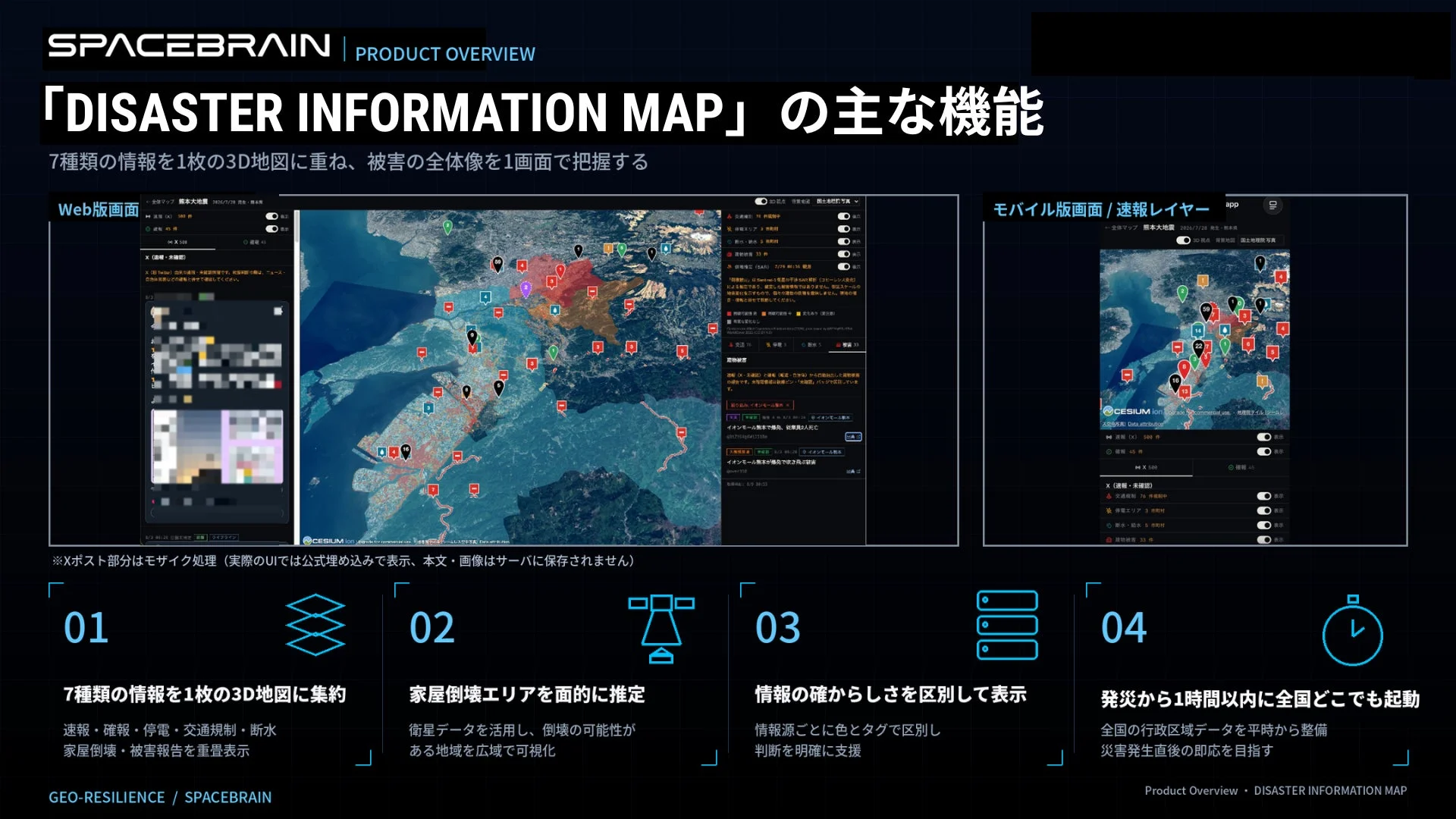
Task: Open the source link icon of second building damage report
Action: pyautogui.click(x=853, y=471)
